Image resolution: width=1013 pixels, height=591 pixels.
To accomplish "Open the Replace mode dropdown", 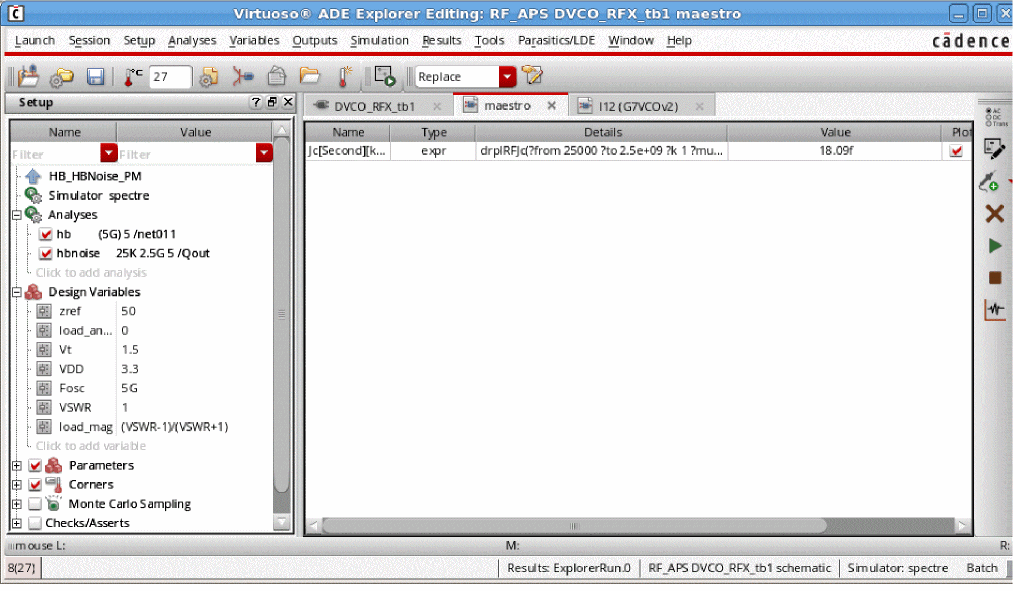I will 508,76.
